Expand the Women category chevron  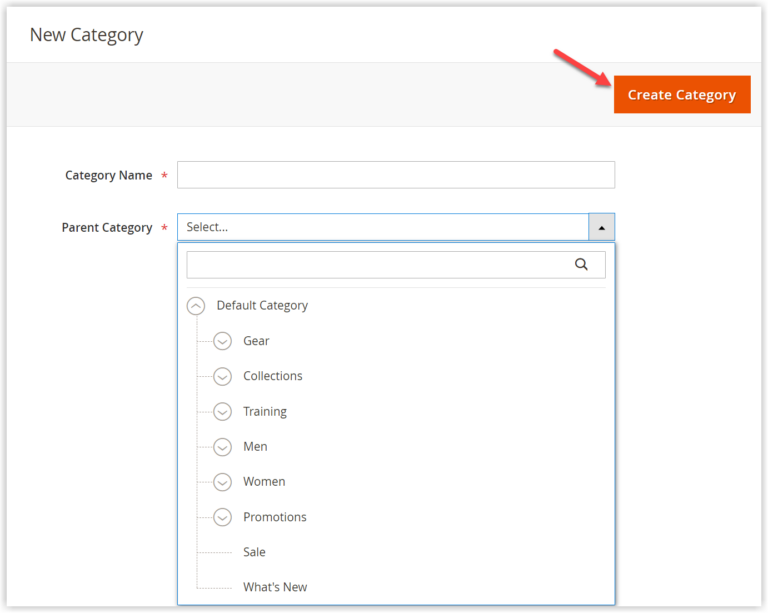(222, 482)
